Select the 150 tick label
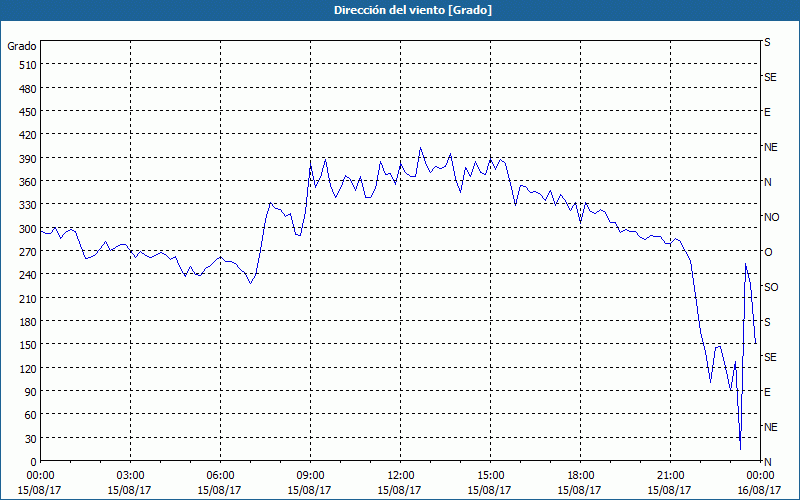Image resolution: width=800 pixels, height=500 pixels. (x=28, y=345)
